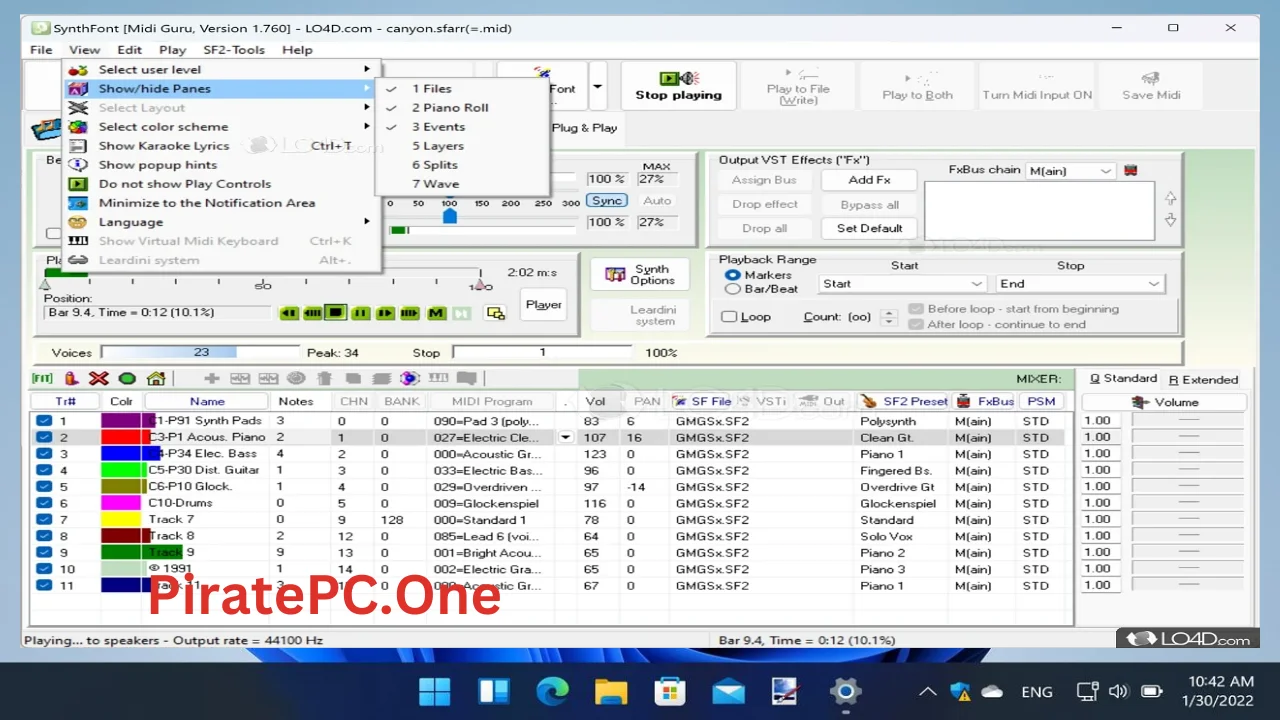This screenshot has height=720, width=1280.
Task: Choose 7 Wave pane in submenu
Action: [x=462, y=184]
